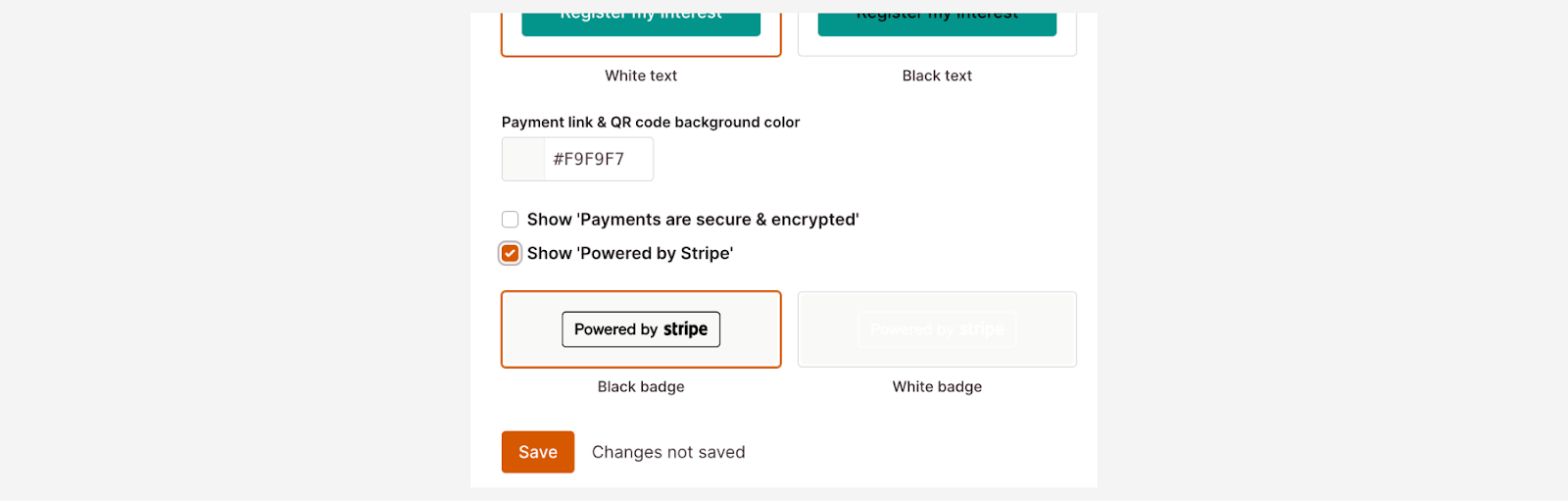
Task: Choose the Black text button style card
Action: pyautogui.click(x=937, y=46)
